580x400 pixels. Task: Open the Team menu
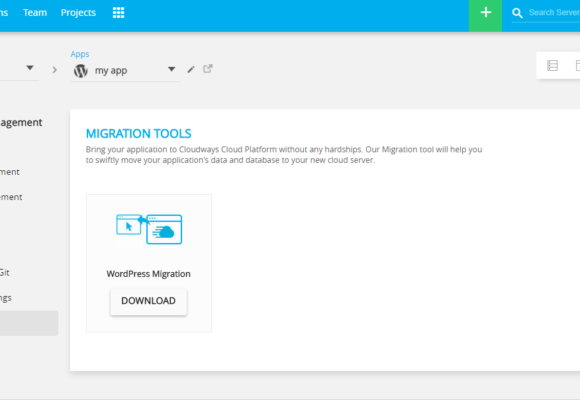coord(35,13)
